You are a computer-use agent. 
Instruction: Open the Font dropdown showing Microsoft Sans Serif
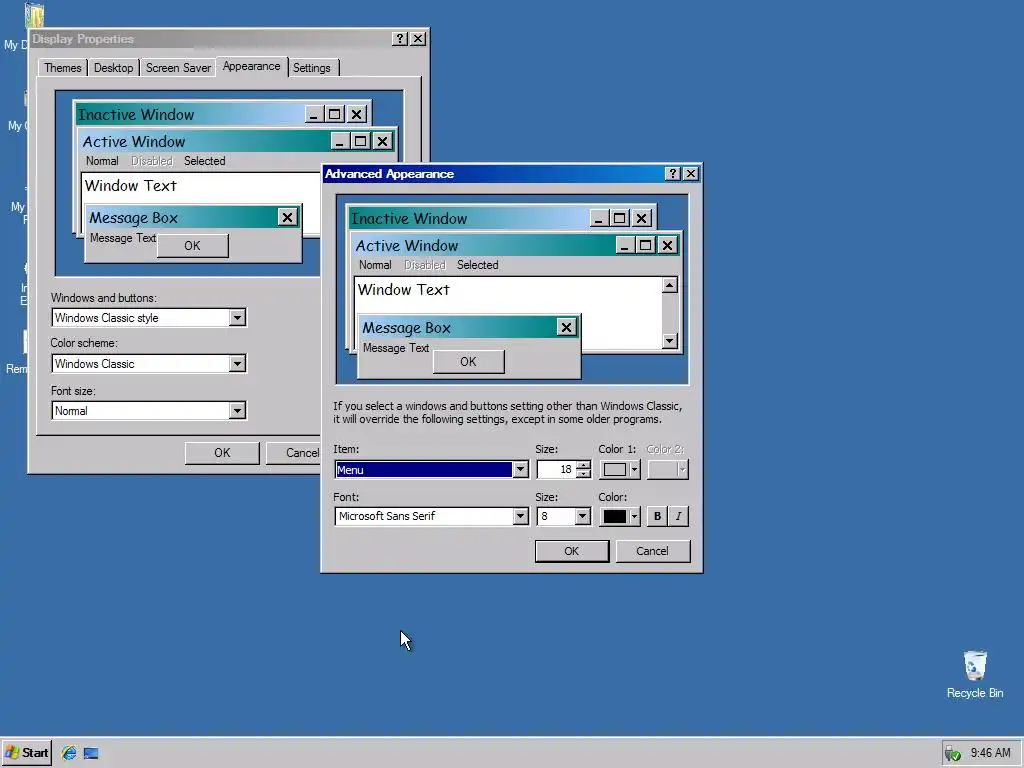(520, 516)
